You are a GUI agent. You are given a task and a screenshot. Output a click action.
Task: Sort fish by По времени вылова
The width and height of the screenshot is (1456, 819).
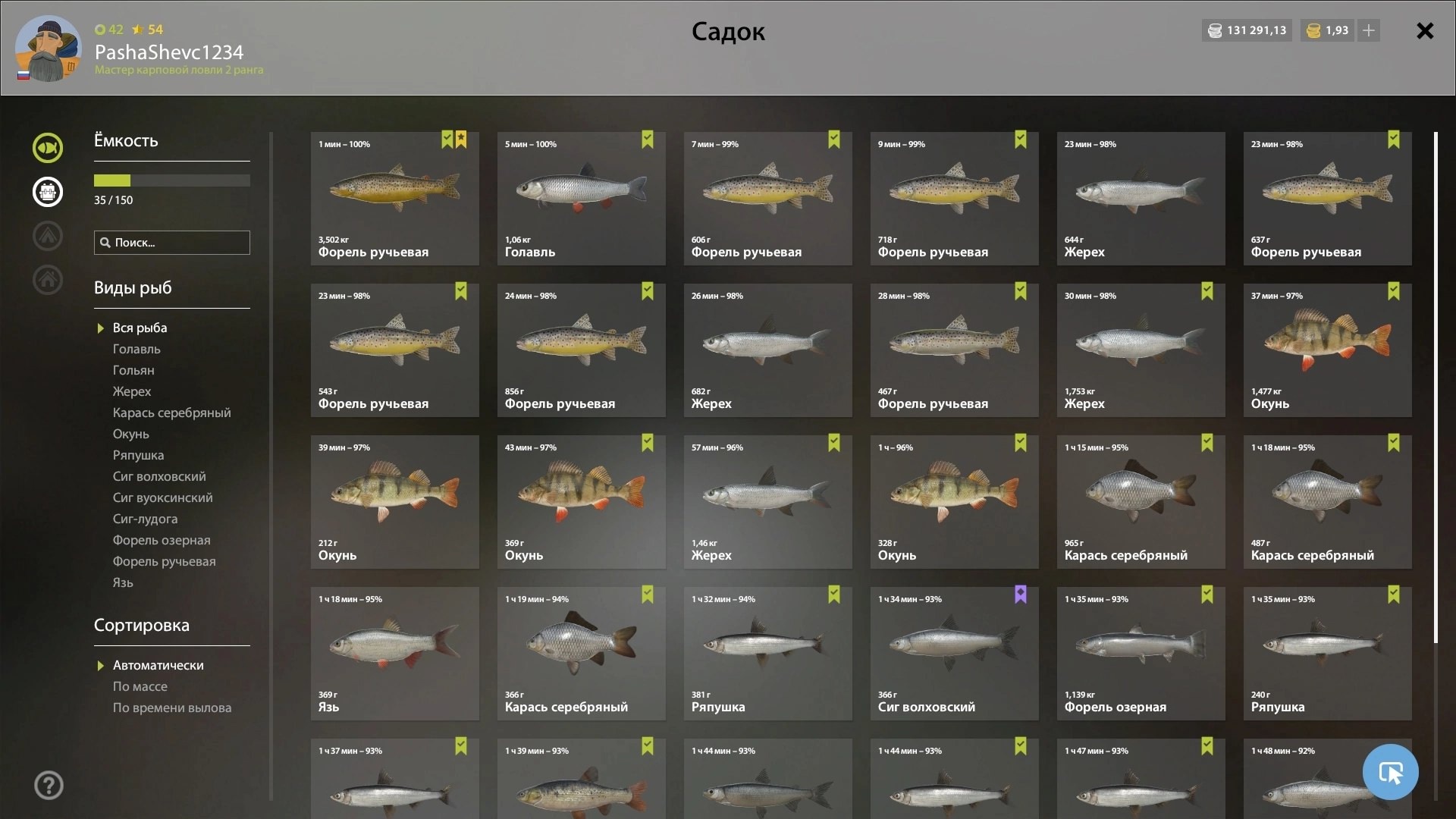[x=172, y=708]
